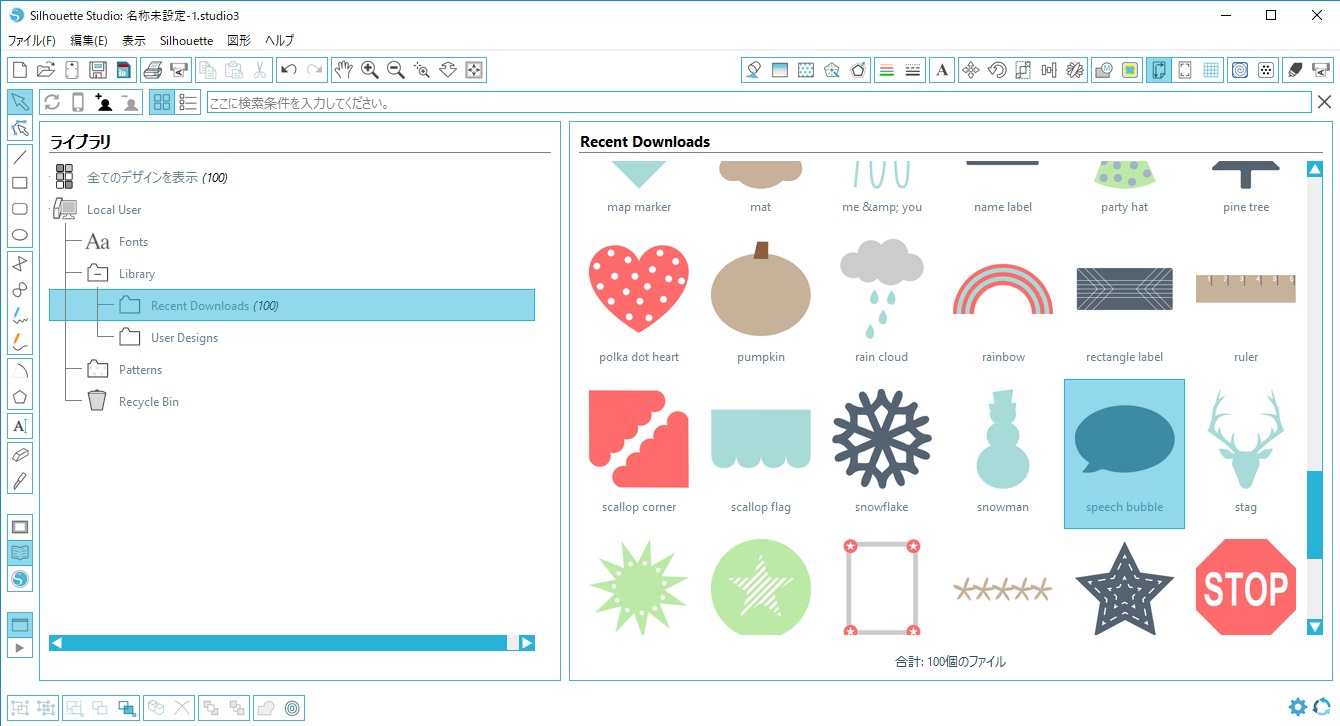Open the ヘルプ menu
The height and width of the screenshot is (726, 1340).
pos(279,41)
